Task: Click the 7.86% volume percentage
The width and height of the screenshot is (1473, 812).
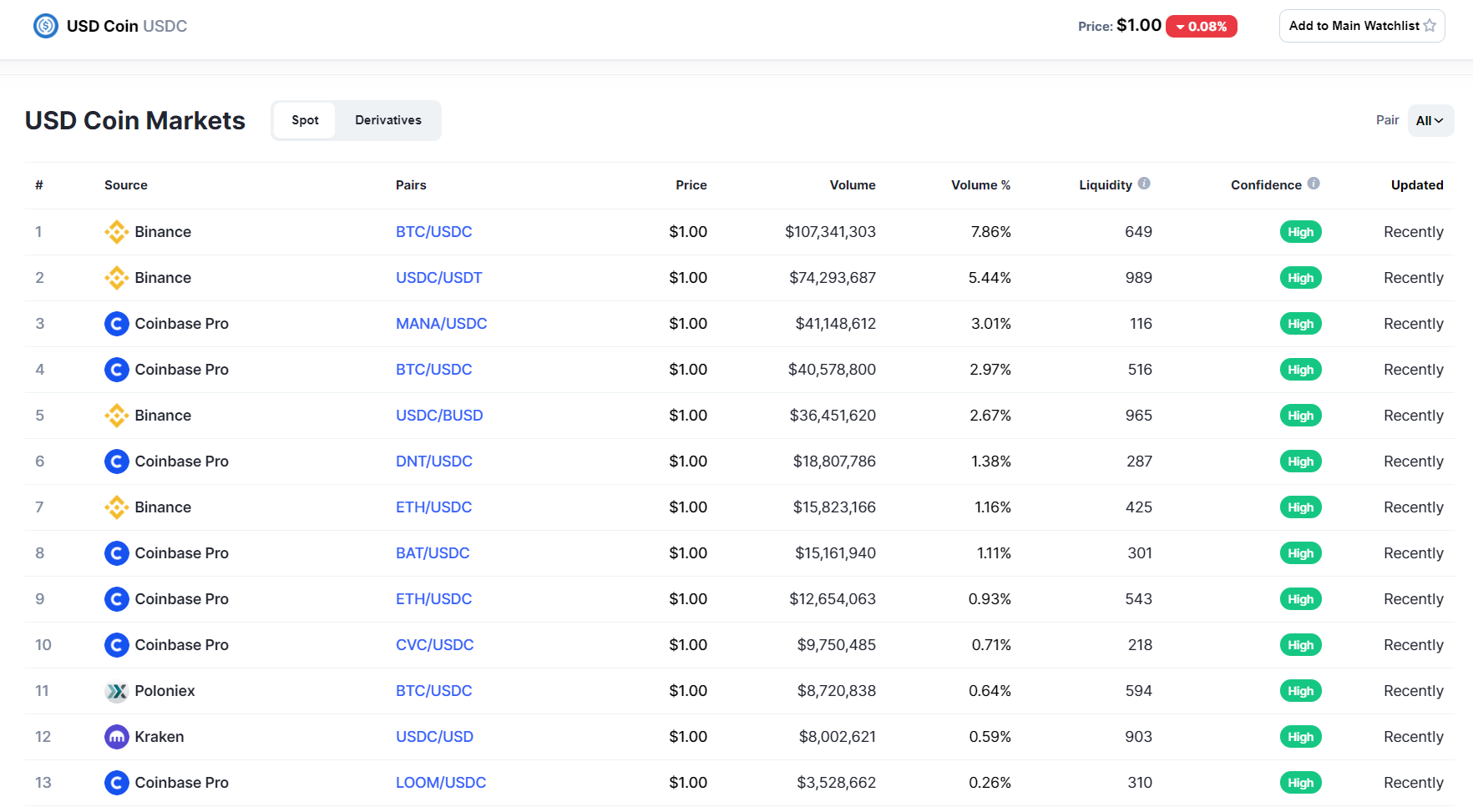Action: click(991, 232)
